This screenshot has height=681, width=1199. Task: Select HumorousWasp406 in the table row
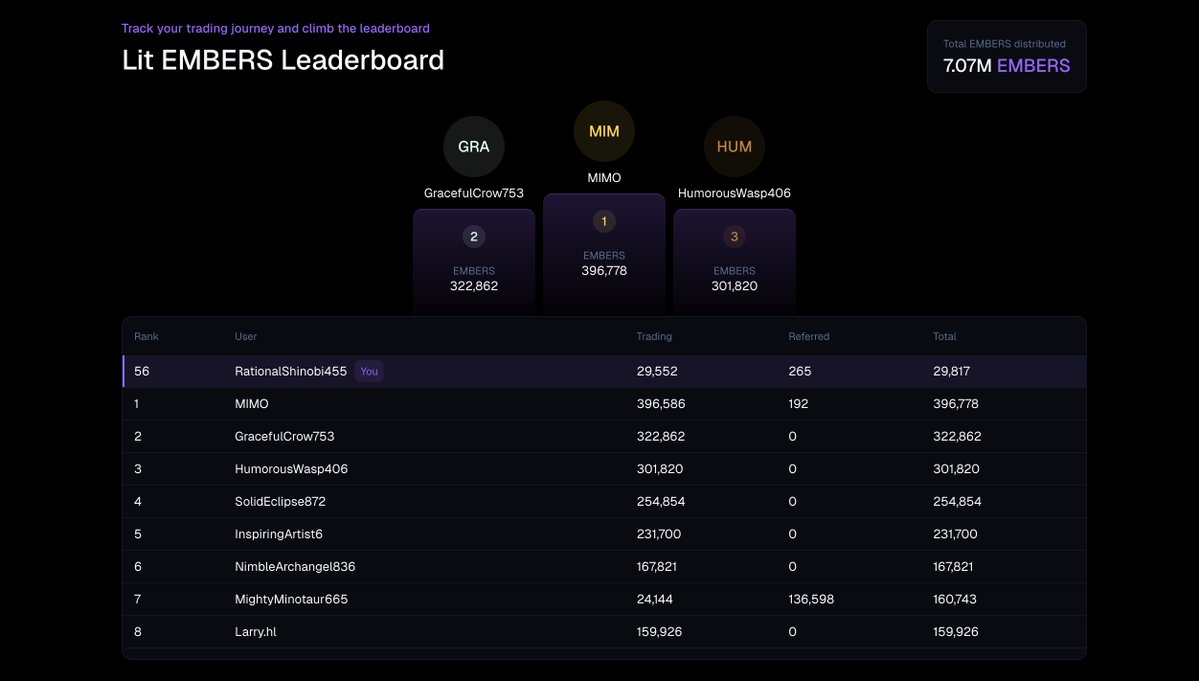pos(291,469)
